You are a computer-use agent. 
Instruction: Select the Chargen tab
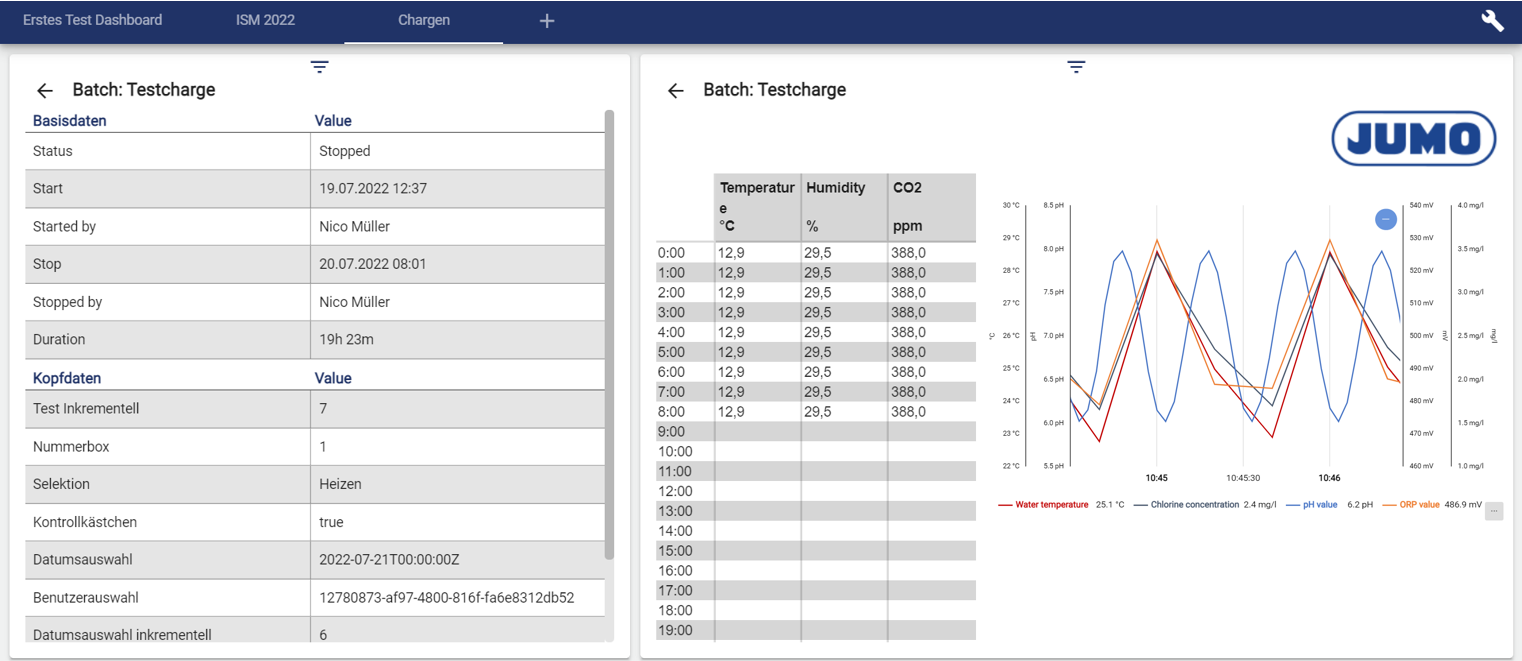pyautogui.click(x=423, y=20)
